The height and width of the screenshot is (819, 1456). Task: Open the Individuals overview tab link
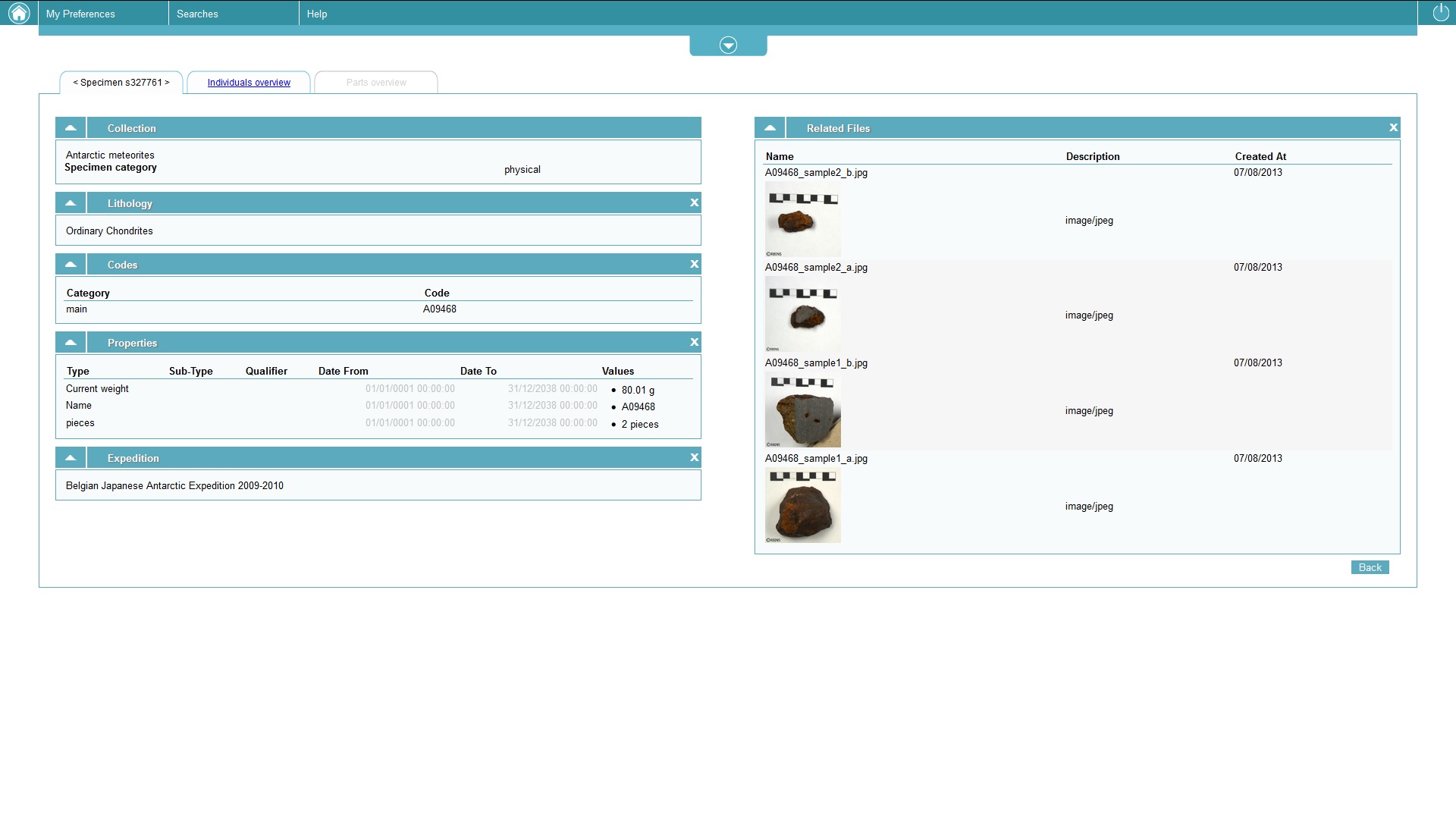pyautogui.click(x=249, y=83)
